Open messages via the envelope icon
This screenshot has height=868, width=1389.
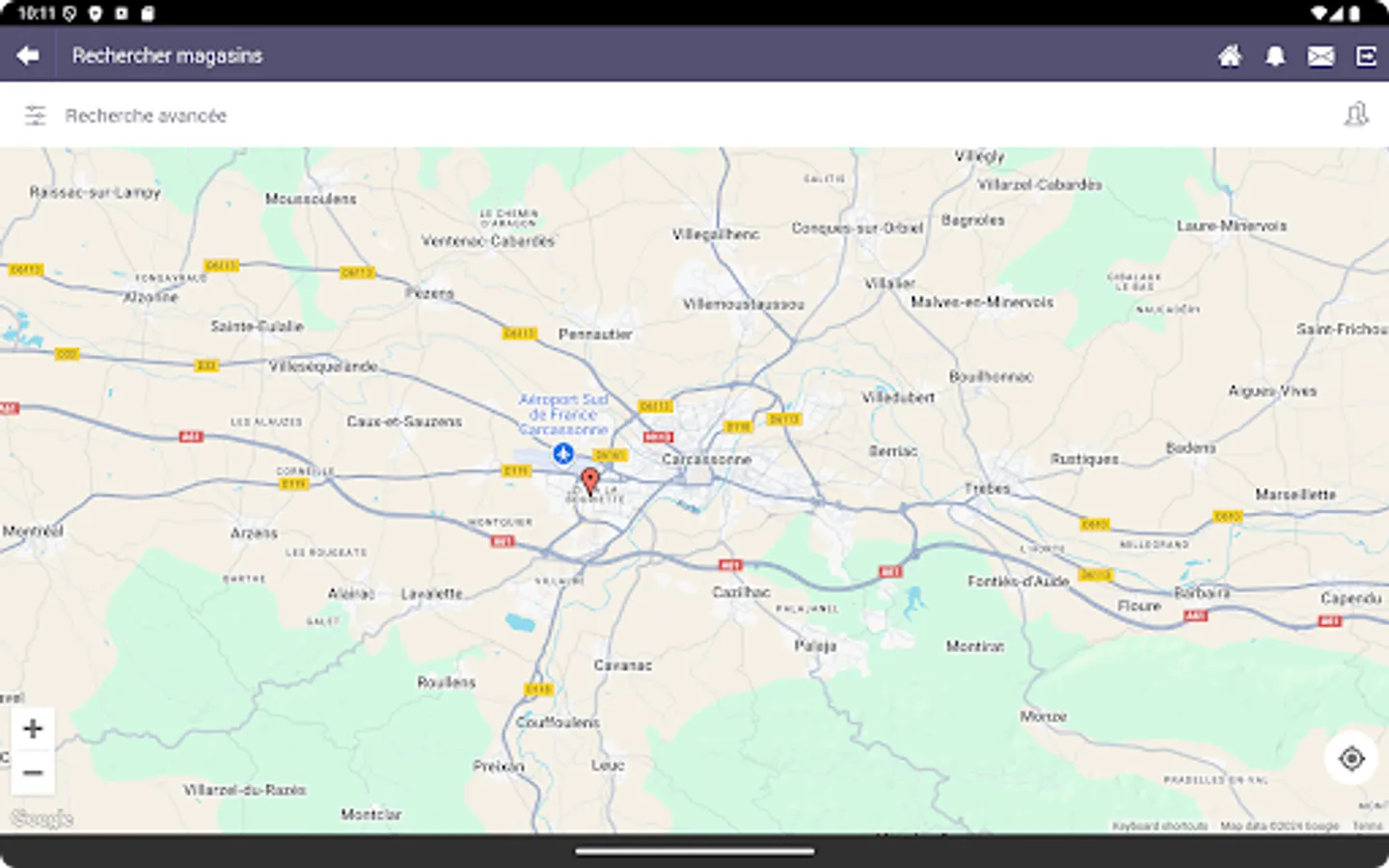[1321, 55]
